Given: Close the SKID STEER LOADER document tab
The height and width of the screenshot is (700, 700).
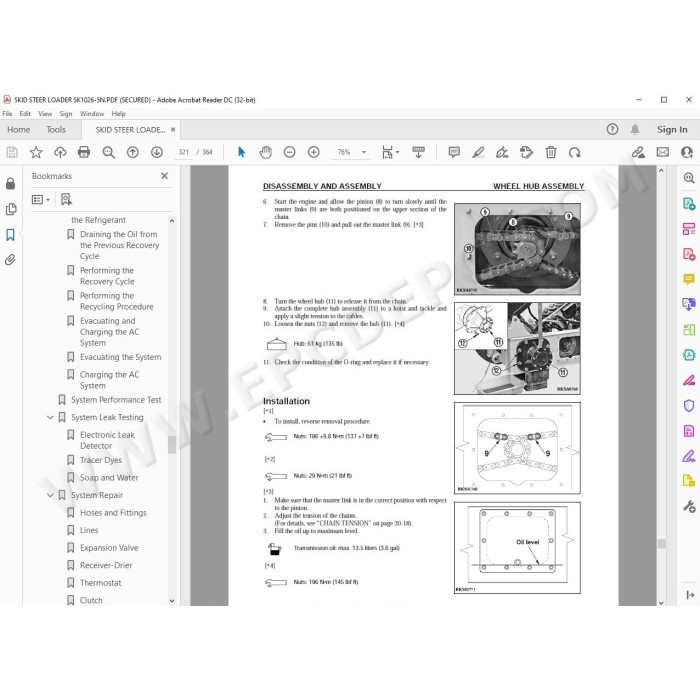Looking at the screenshot, I should 173,129.
